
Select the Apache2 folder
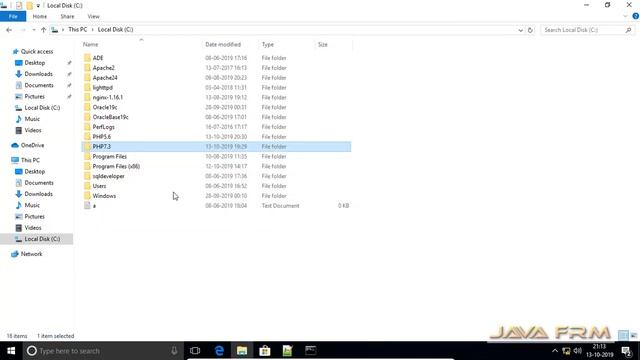(x=103, y=68)
